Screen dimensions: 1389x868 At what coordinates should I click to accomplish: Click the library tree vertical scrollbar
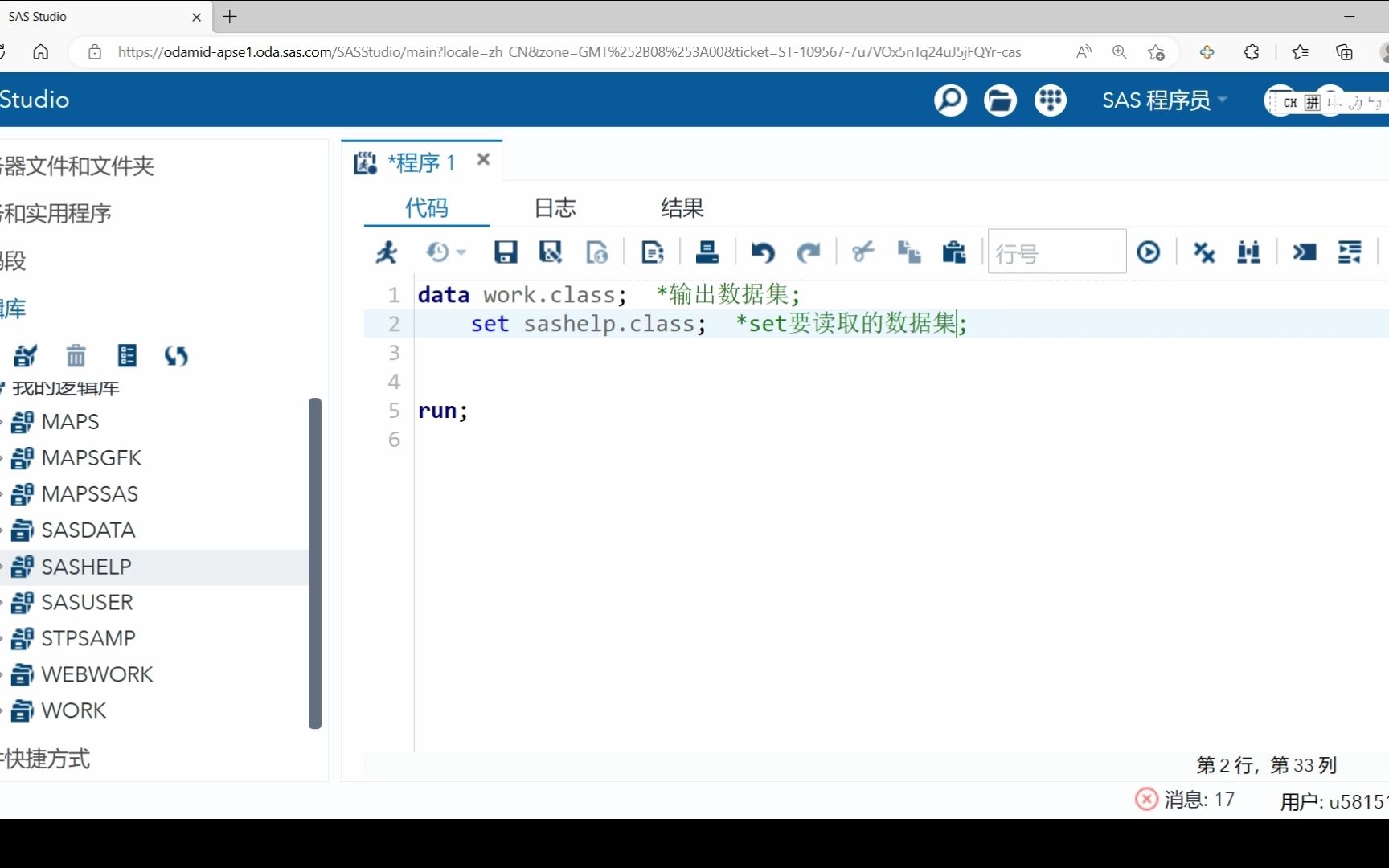(x=315, y=563)
